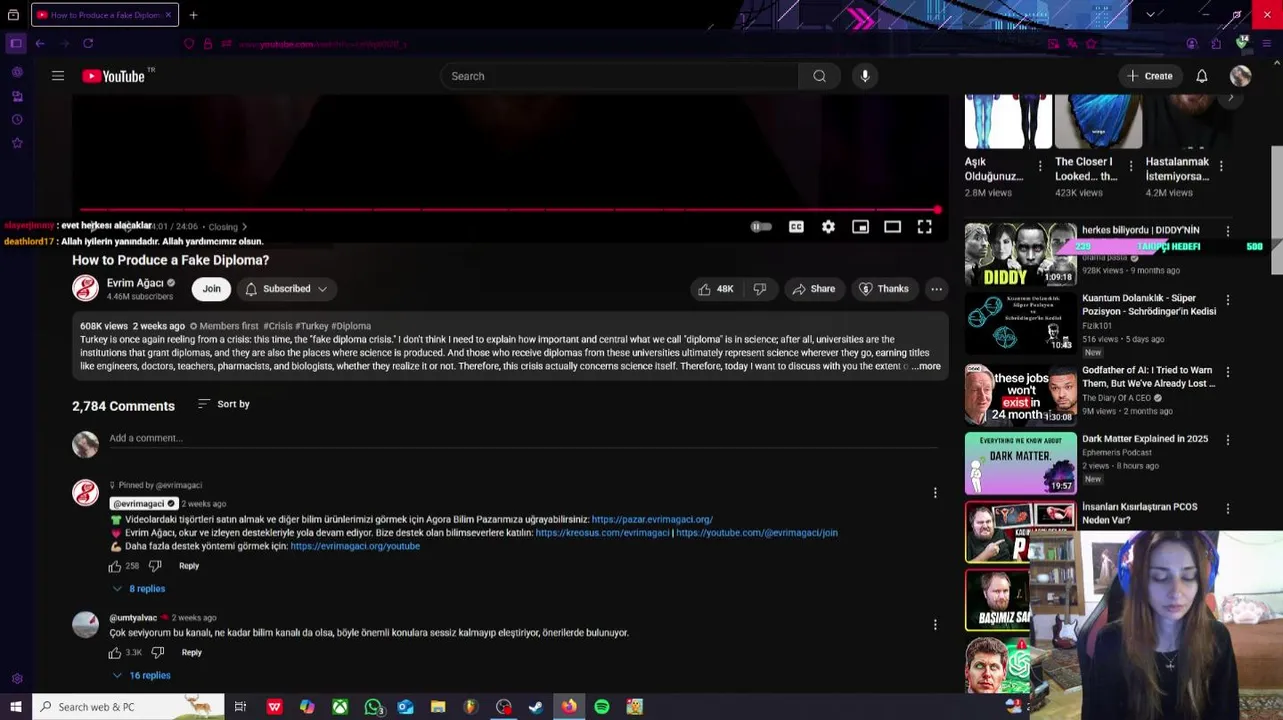The width and height of the screenshot is (1283, 720).
Task: Focus the Add a comment field
Action: point(523,439)
